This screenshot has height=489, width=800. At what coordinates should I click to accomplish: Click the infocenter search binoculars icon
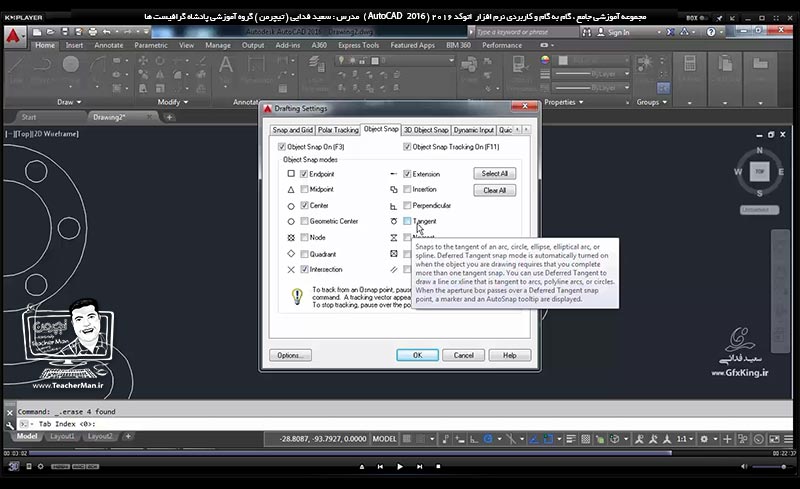[587, 32]
